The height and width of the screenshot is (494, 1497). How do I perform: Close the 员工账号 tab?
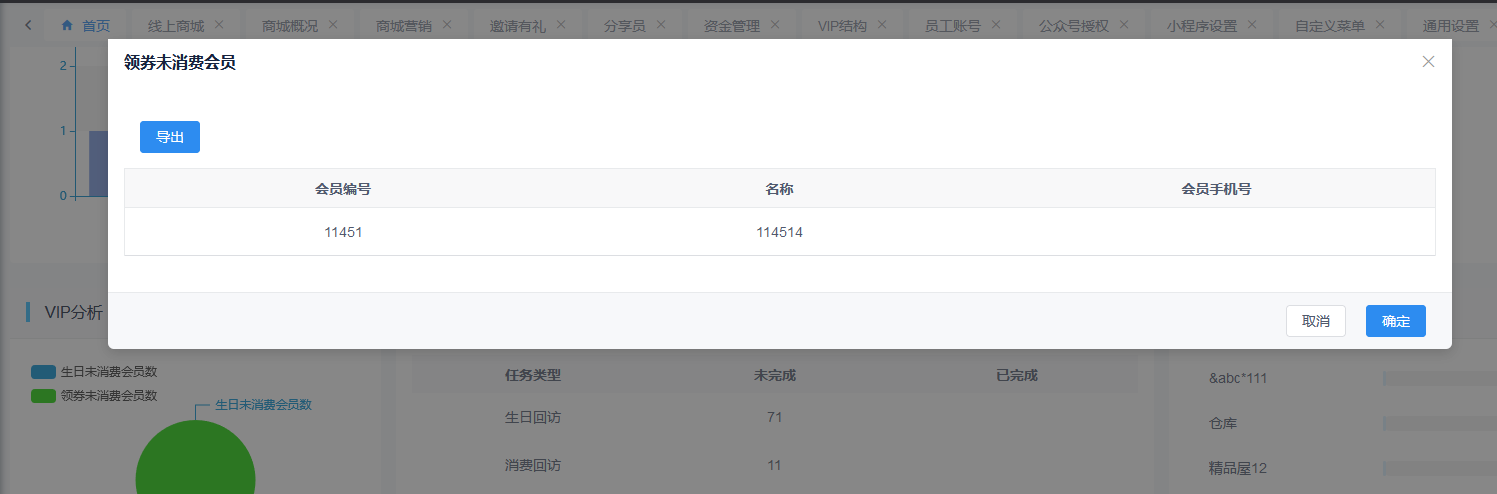point(996,24)
